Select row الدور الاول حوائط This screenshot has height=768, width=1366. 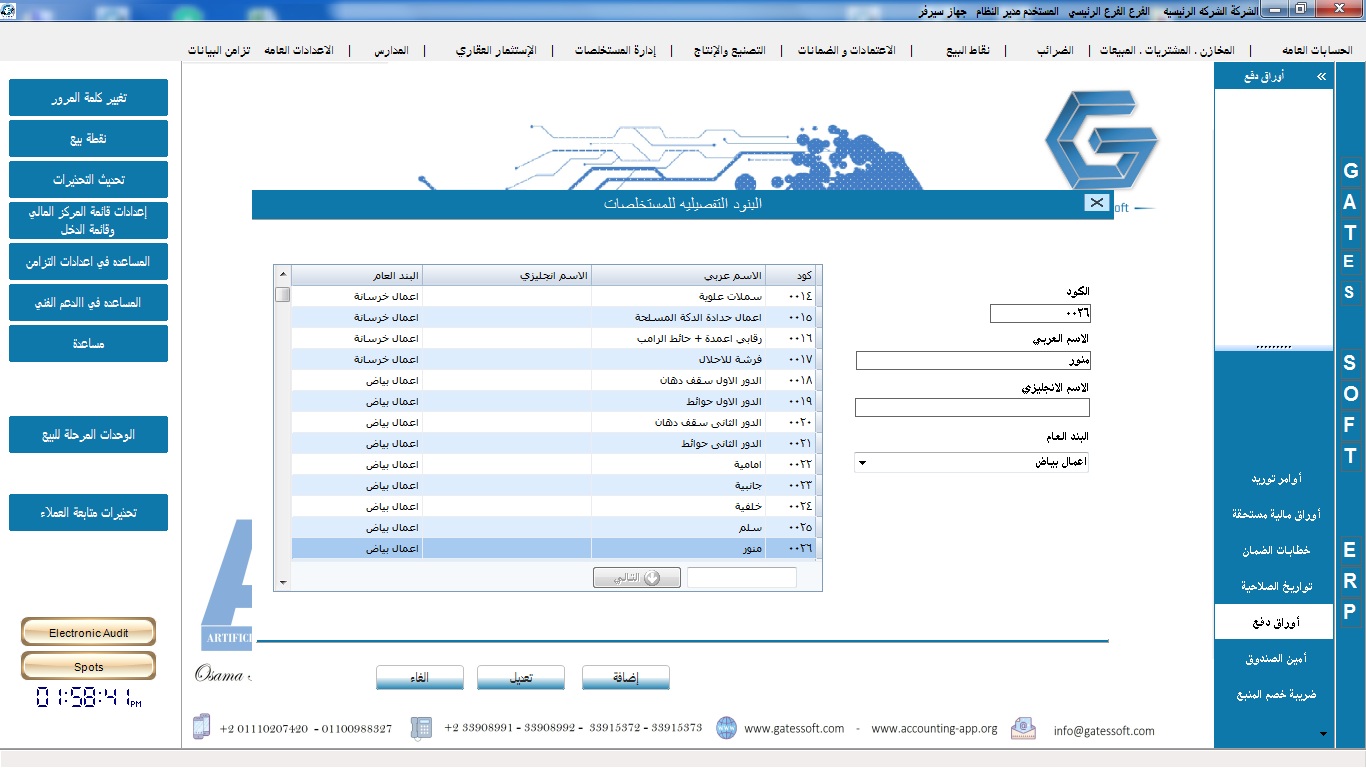pyautogui.click(x=554, y=401)
